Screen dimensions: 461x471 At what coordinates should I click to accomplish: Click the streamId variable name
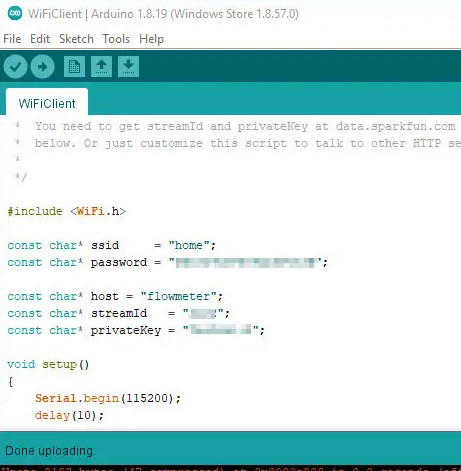[119, 313]
